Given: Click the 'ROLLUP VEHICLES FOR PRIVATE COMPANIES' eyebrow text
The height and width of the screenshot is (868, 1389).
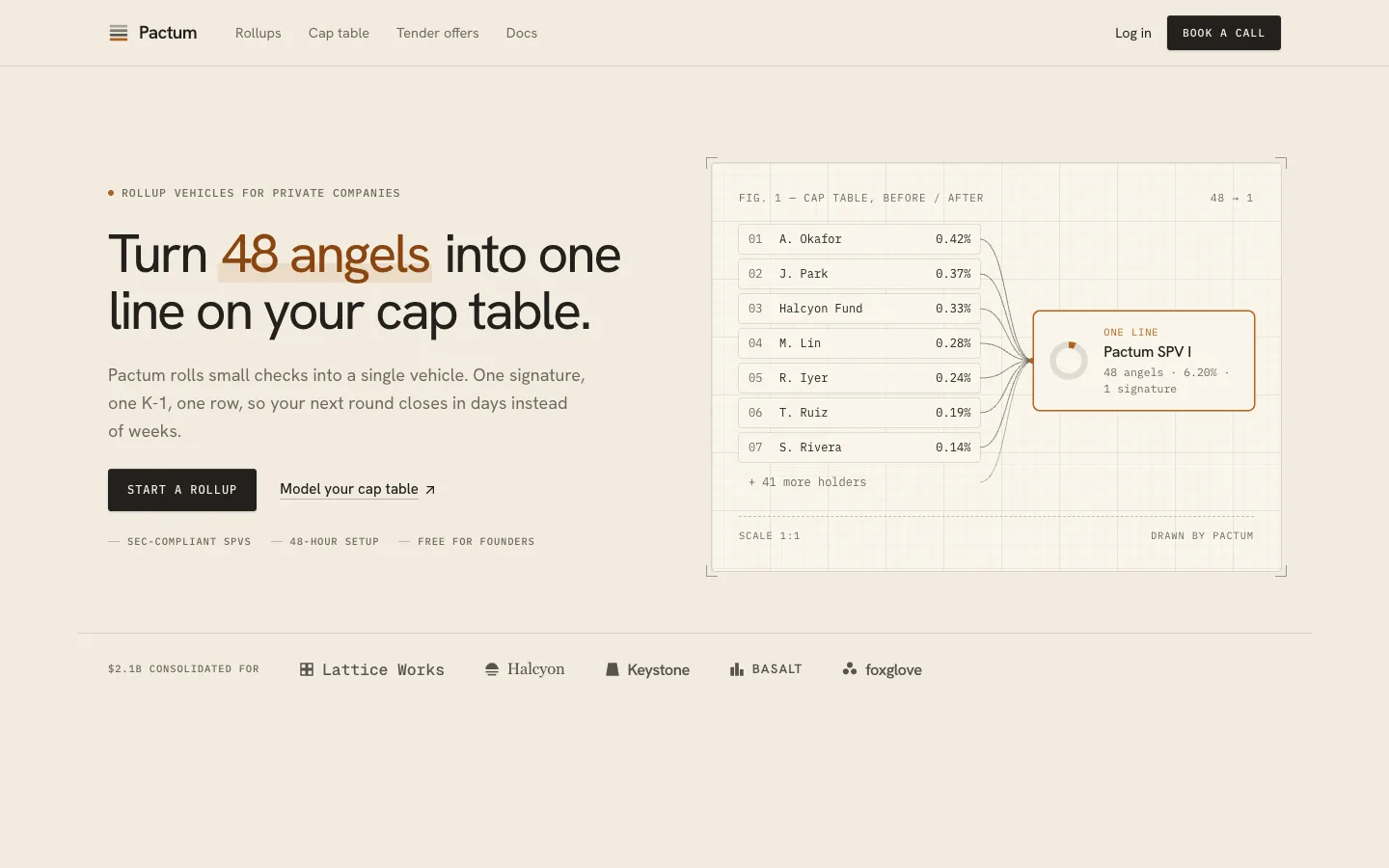Looking at the screenshot, I should pos(260,194).
